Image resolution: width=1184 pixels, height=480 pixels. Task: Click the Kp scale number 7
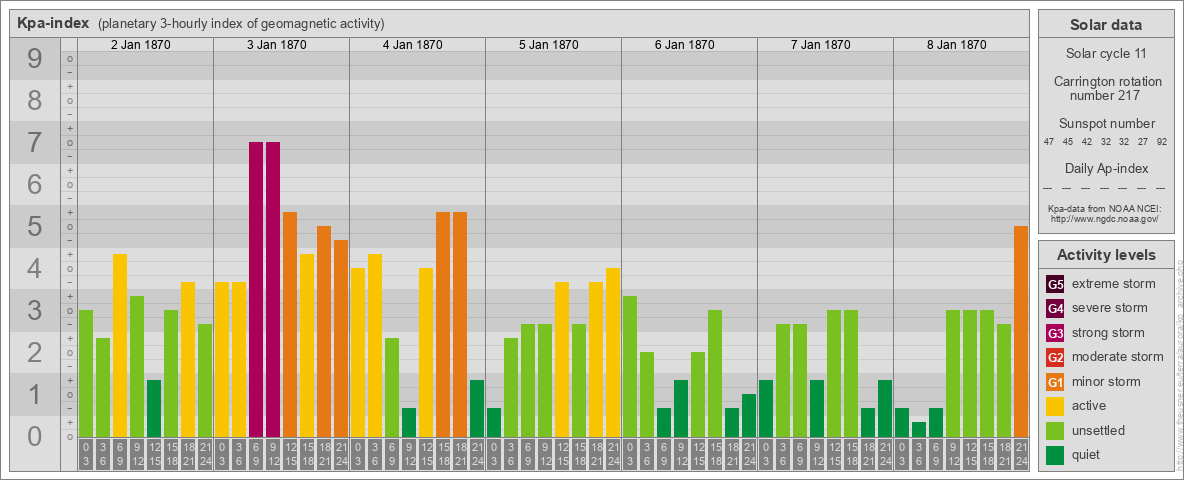pos(35,143)
